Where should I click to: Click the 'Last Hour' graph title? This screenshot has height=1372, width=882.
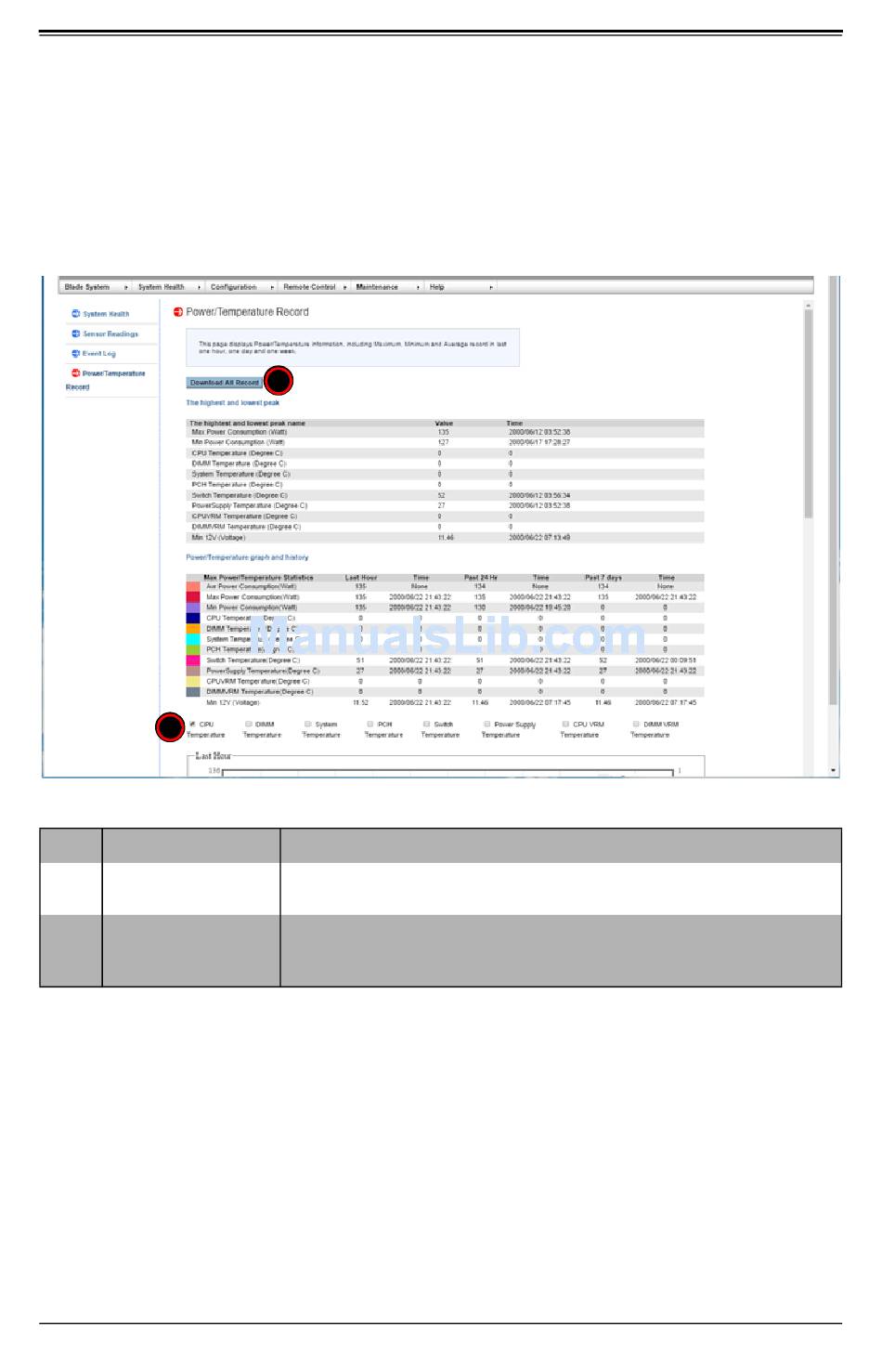pyautogui.click(x=213, y=756)
